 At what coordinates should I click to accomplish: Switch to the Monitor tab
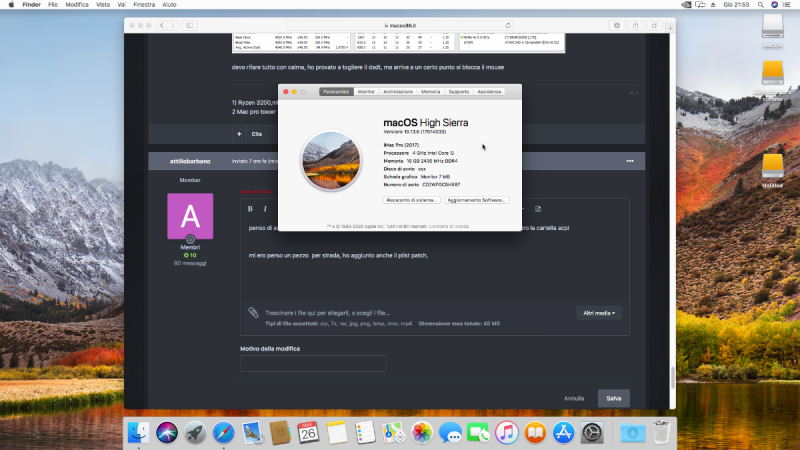click(x=366, y=92)
